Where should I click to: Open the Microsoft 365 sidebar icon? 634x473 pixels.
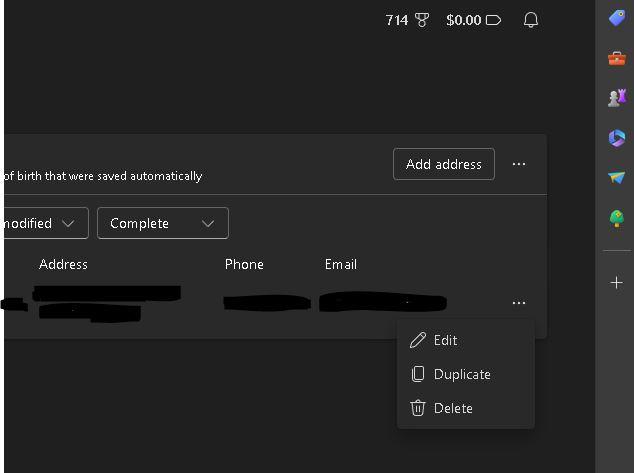[617, 138]
